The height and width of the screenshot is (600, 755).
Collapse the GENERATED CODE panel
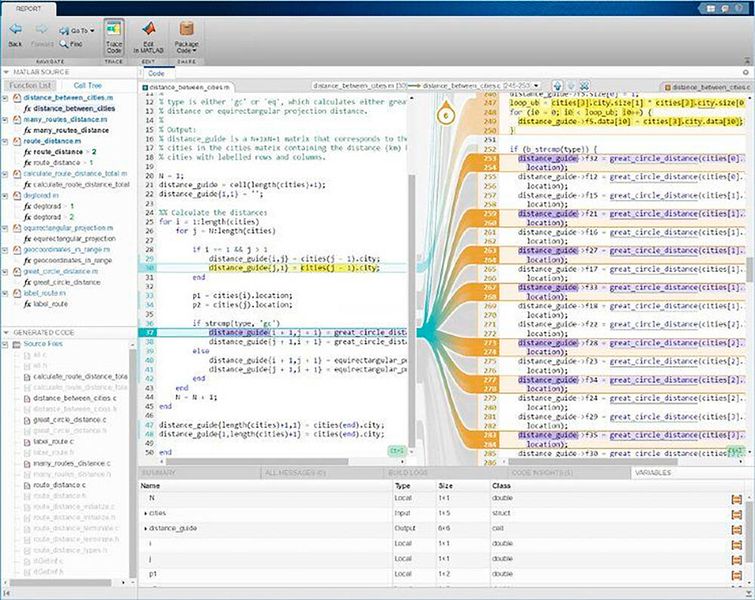(x=6, y=333)
